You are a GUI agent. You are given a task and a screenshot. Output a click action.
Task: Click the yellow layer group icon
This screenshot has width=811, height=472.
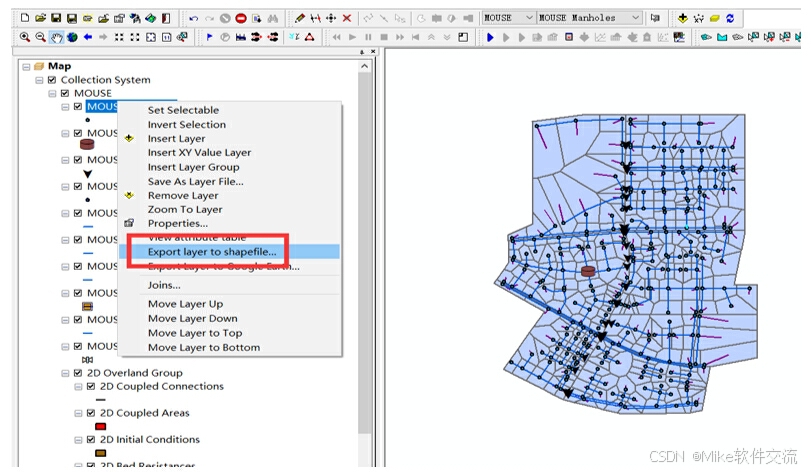coord(714,19)
